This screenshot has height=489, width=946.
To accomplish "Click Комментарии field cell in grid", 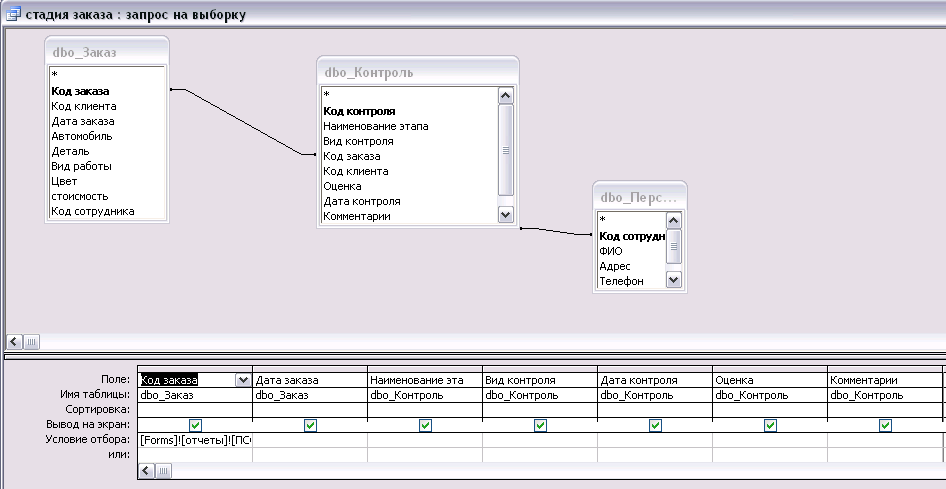I will [x=885, y=380].
